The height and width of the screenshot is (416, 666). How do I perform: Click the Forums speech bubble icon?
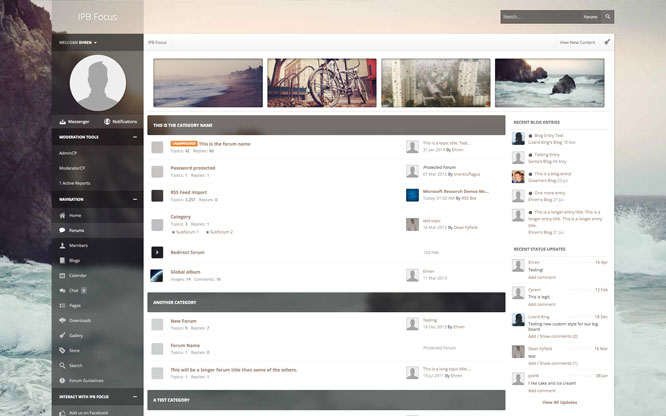coord(62,230)
